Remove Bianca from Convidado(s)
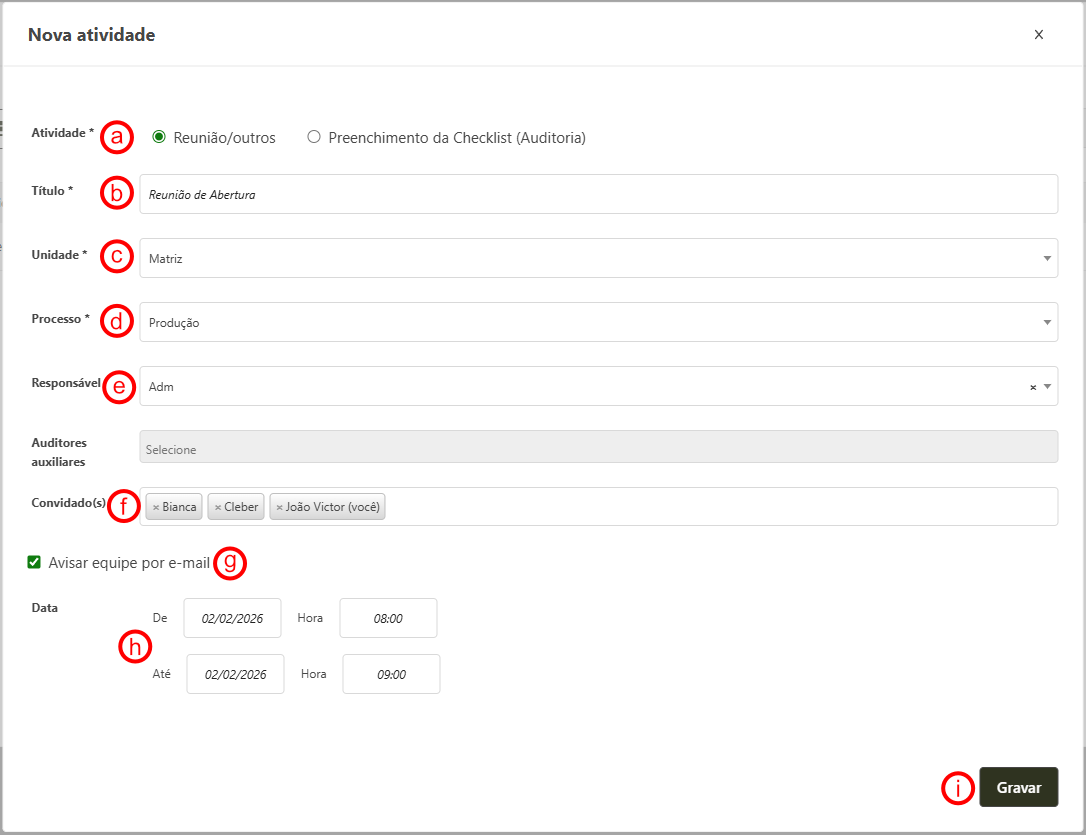Viewport: 1086px width, 835px height. click(156, 508)
